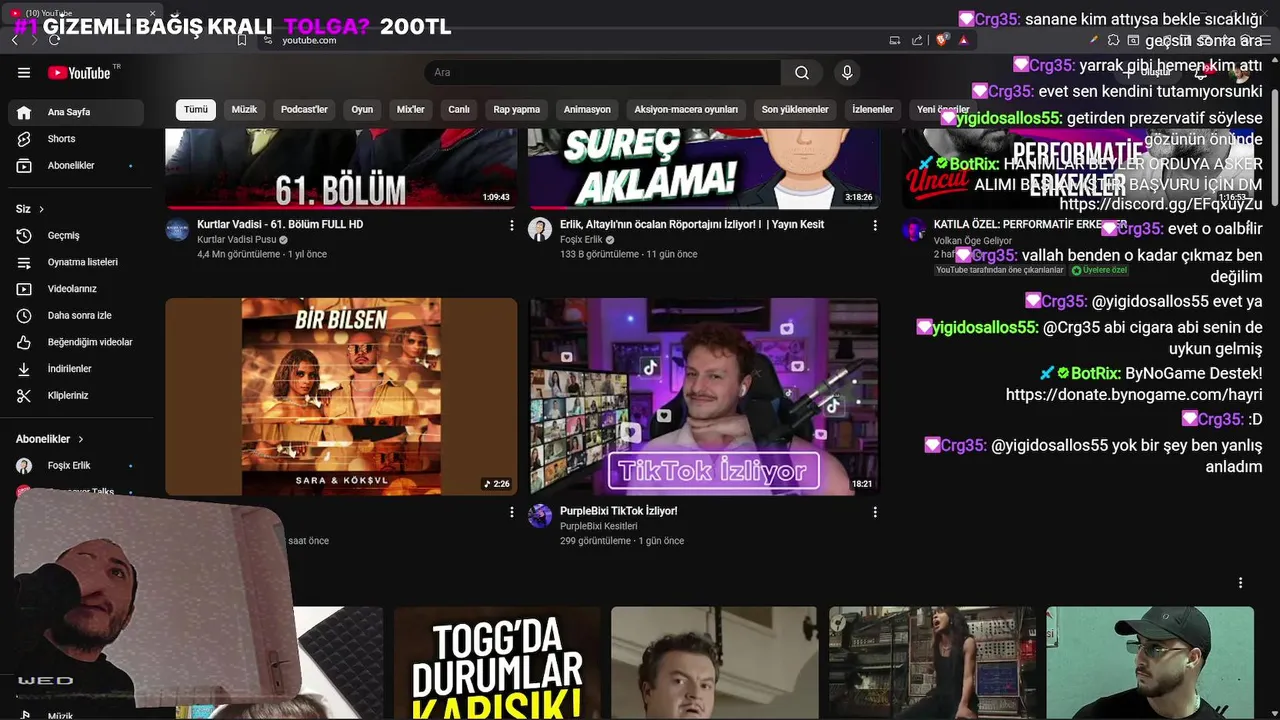Open short with man in black cap
The height and width of the screenshot is (720, 1280).
(x=1150, y=662)
